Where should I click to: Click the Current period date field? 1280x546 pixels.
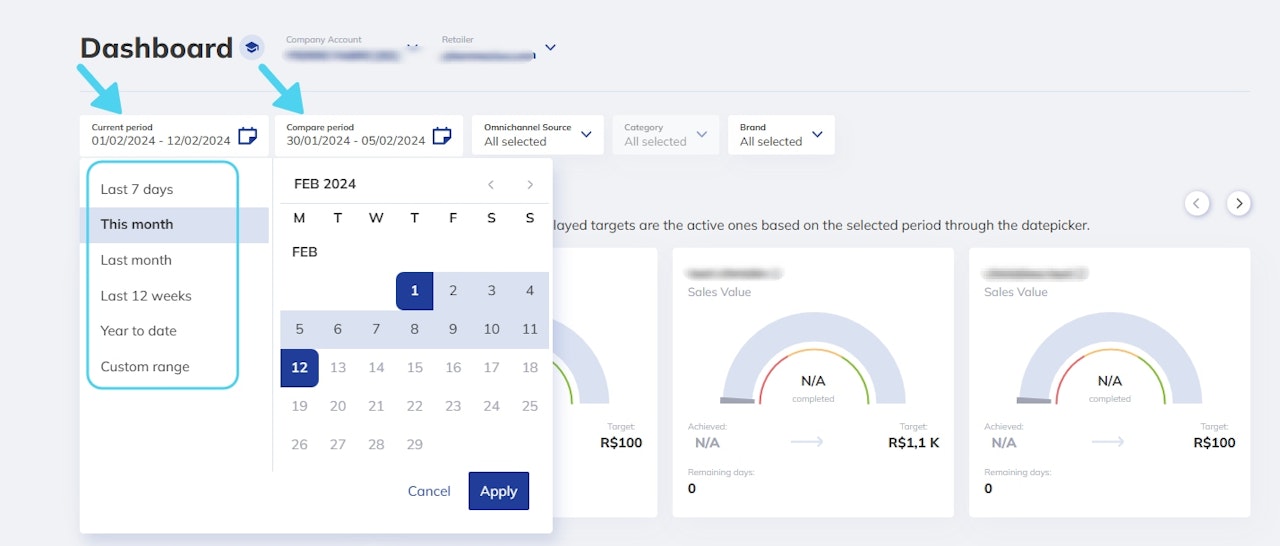click(x=161, y=135)
